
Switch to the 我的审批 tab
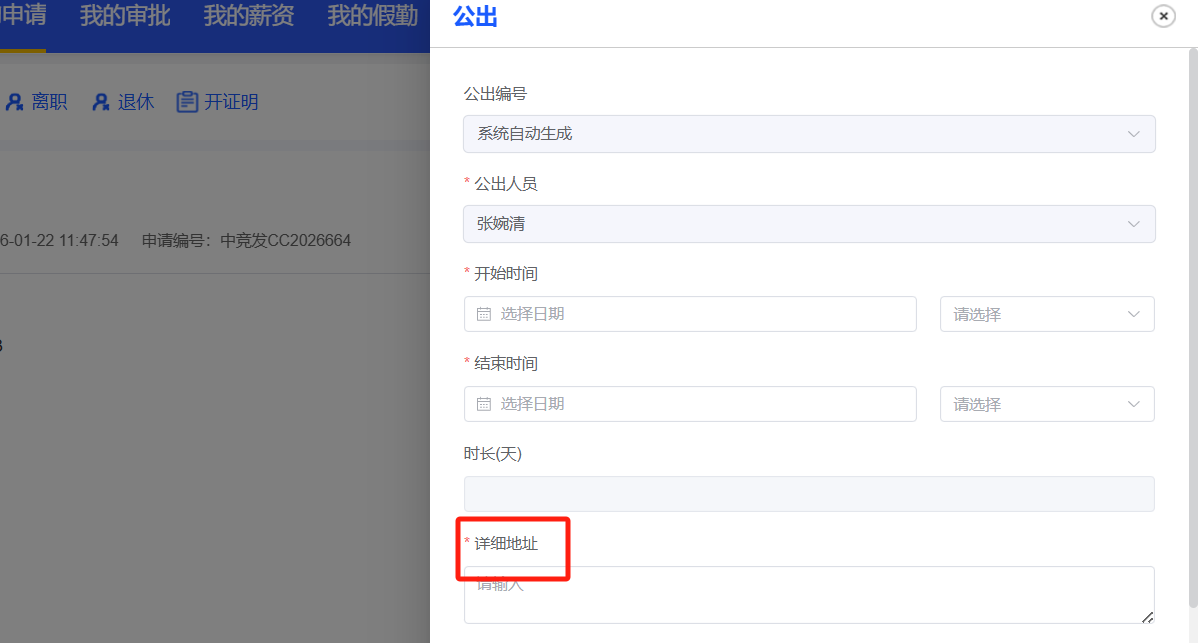pos(125,15)
